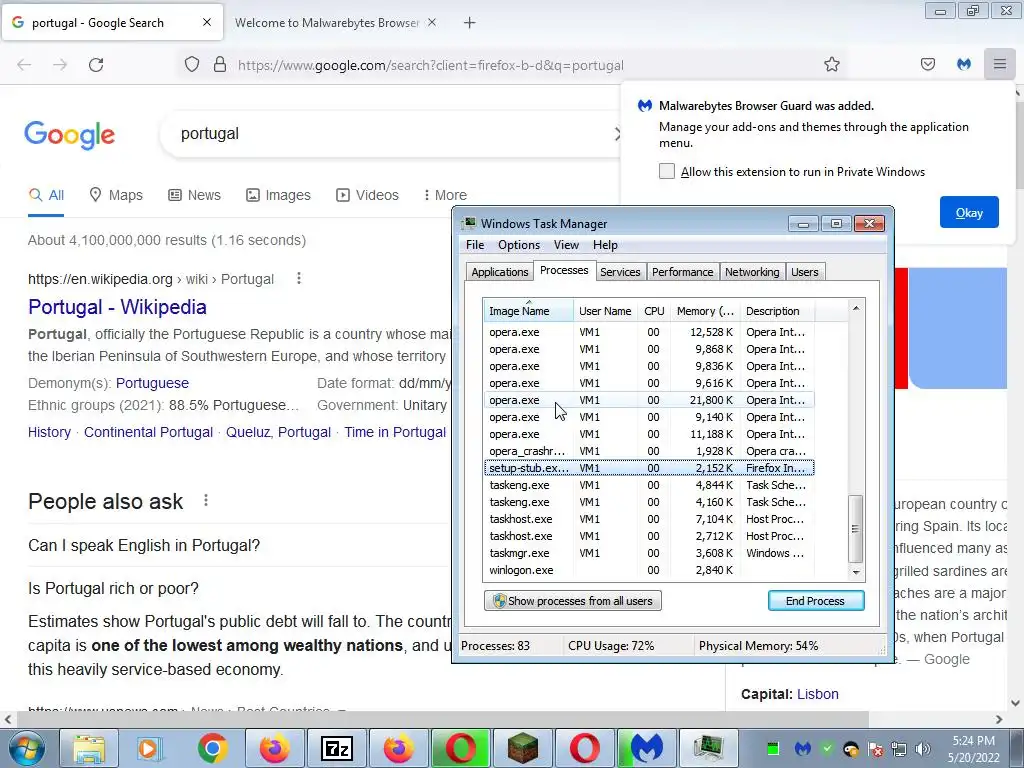The width and height of the screenshot is (1024, 768).
Task: Switch to the Users tab
Action: [x=805, y=272]
